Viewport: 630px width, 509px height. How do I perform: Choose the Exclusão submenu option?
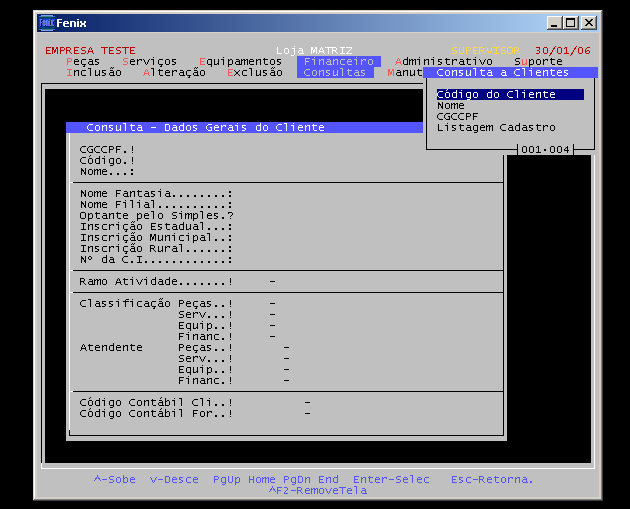[x=255, y=72]
